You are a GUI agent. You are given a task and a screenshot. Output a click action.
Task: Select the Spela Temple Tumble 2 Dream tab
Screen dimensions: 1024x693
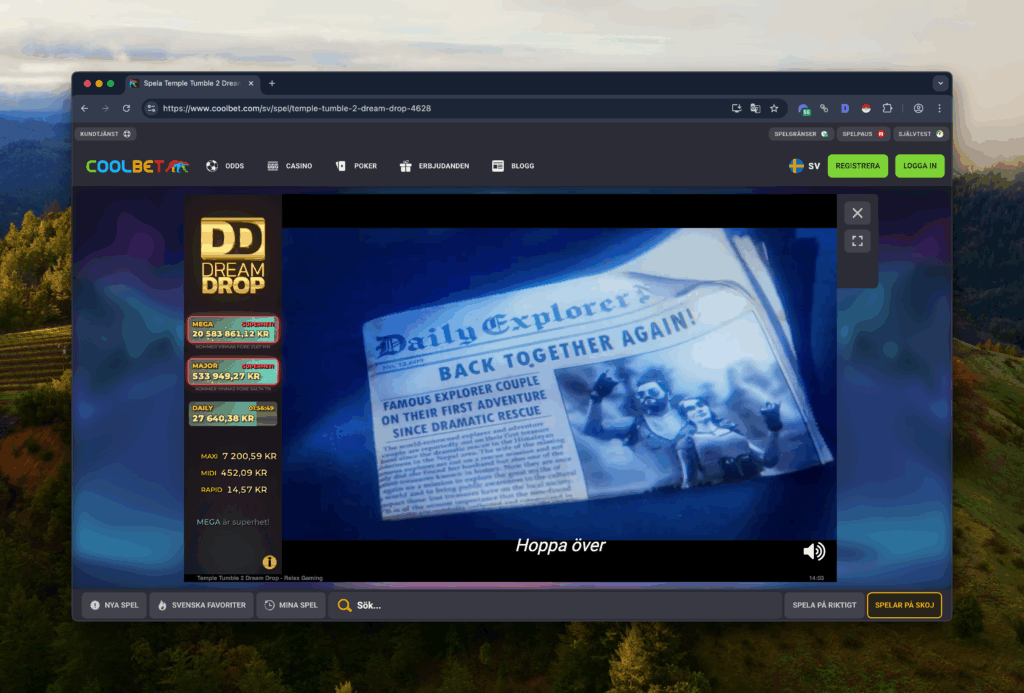point(193,84)
